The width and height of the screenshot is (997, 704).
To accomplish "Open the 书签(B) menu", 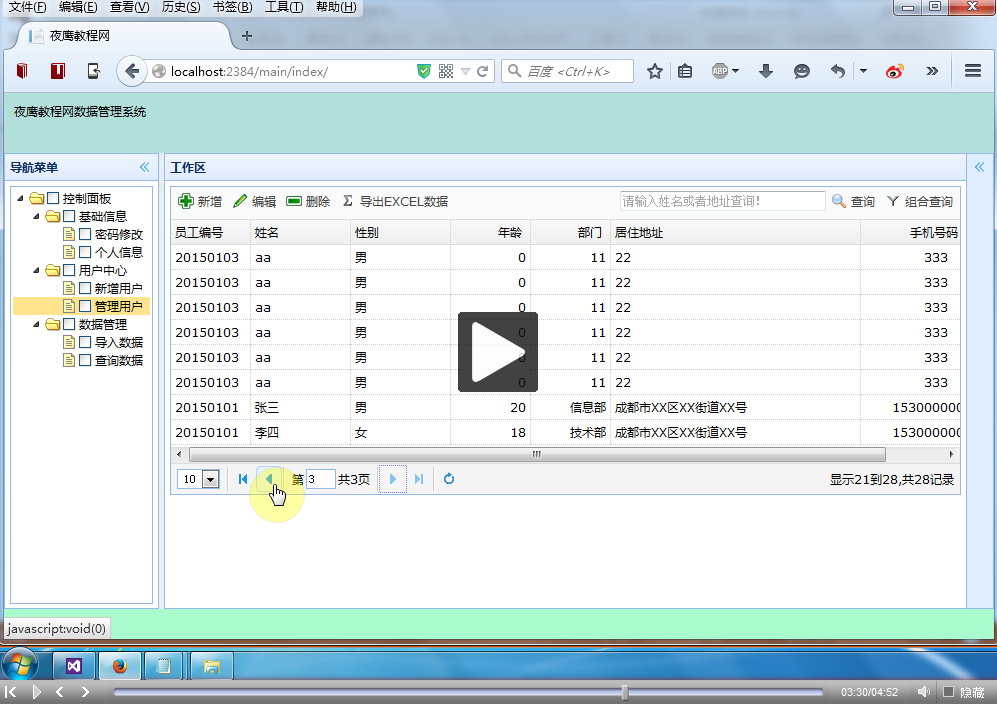I will point(234,7).
